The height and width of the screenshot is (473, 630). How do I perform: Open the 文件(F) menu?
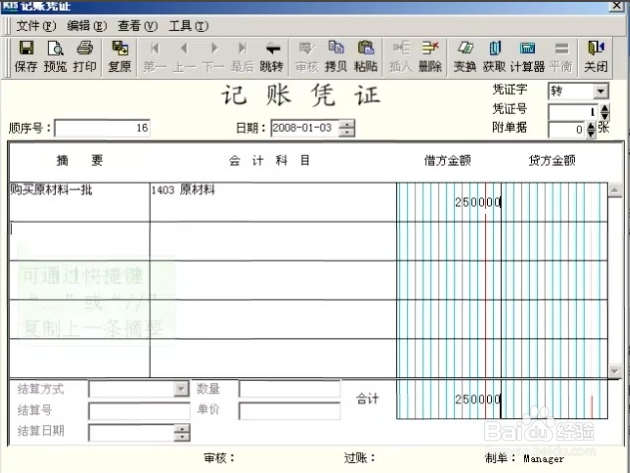[36, 26]
